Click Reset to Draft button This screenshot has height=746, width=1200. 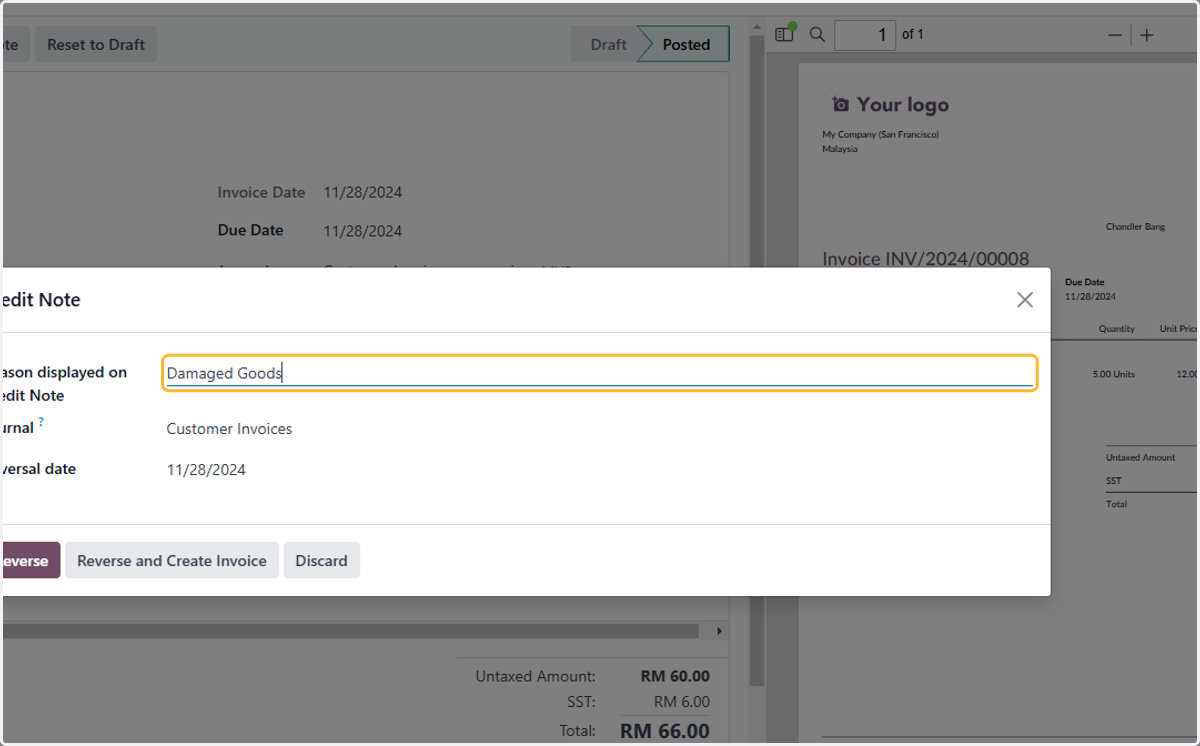[96, 45]
